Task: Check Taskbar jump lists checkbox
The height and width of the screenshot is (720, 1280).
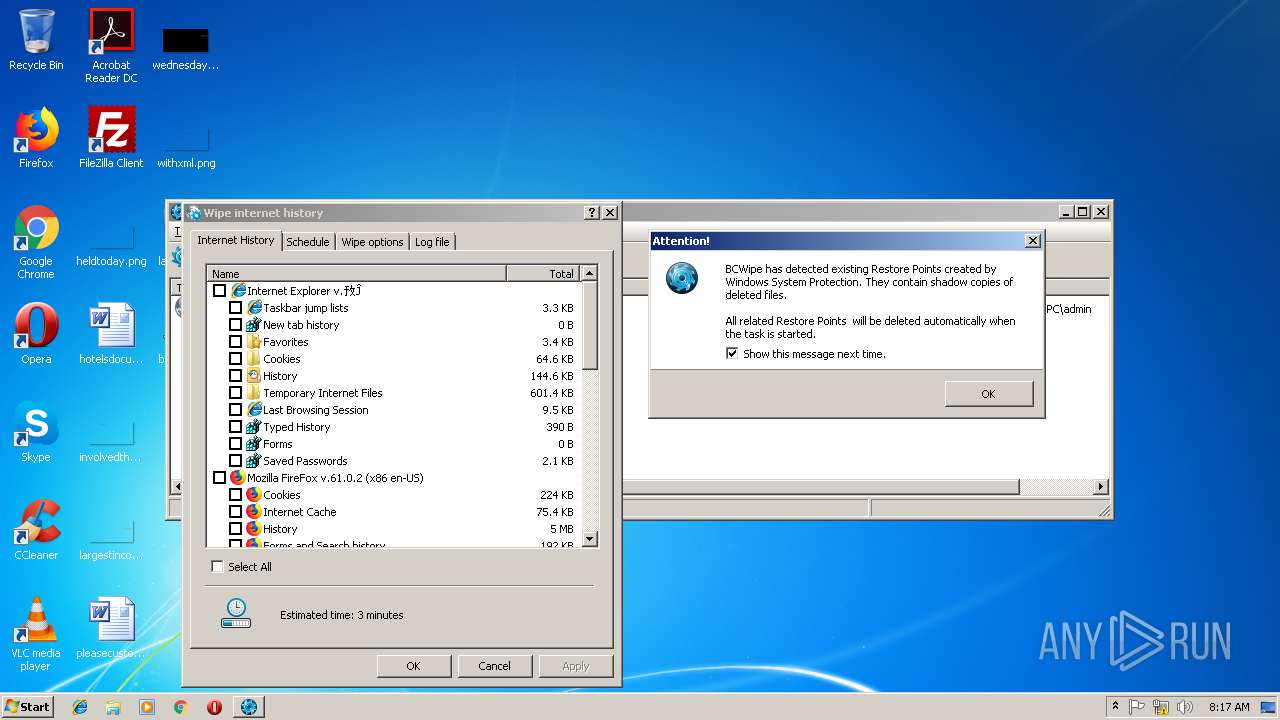Action: pos(236,307)
